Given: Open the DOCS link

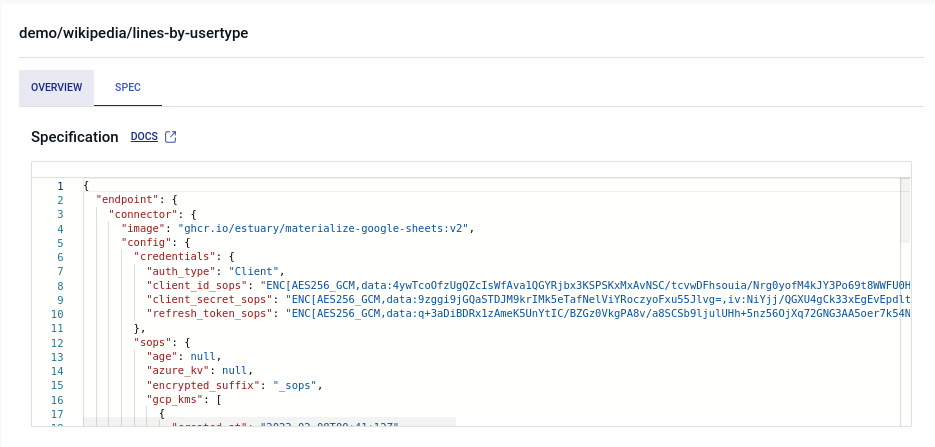Looking at the screenshot, I should coord(144,137).
